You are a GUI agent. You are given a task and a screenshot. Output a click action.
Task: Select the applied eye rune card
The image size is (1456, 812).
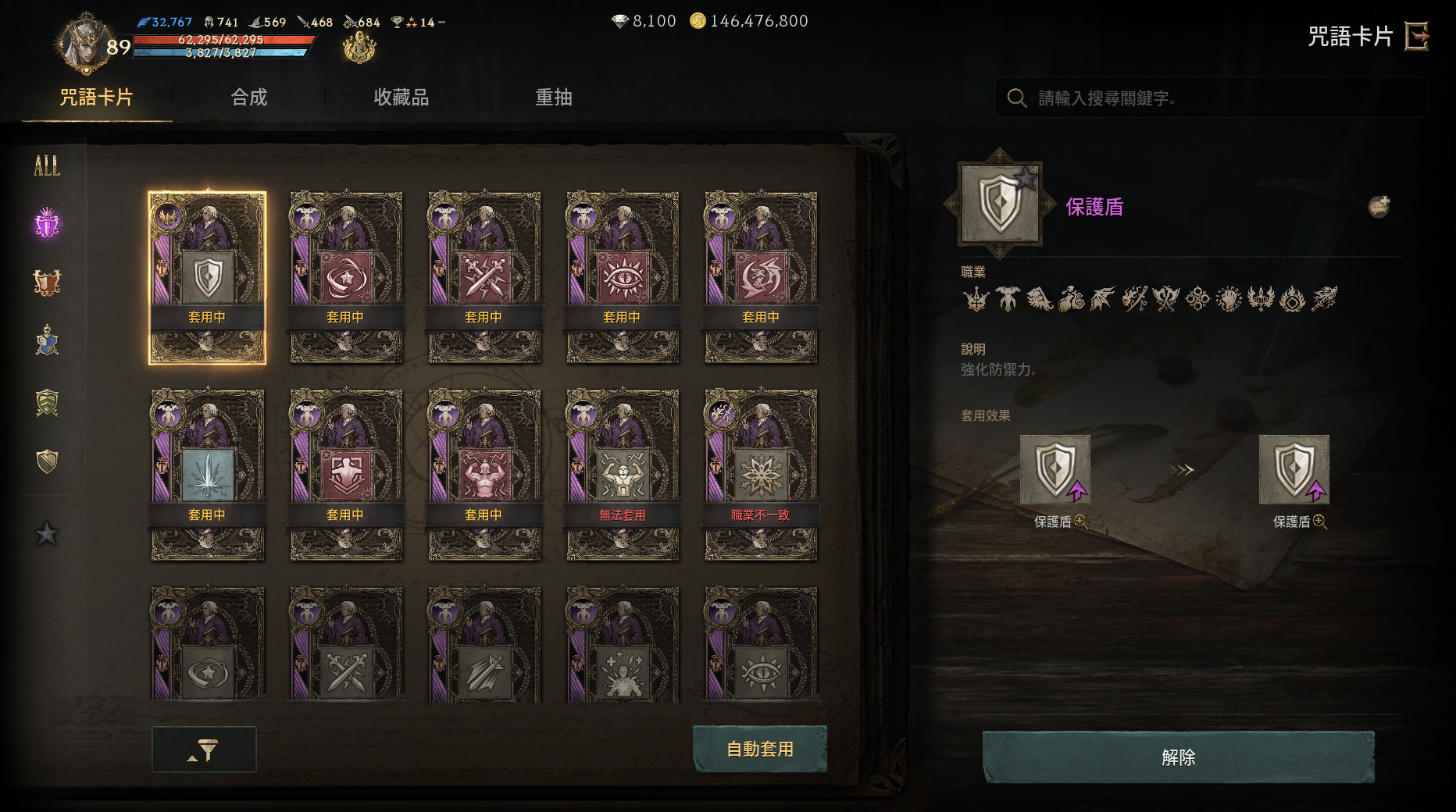click(x=623, y=277)
